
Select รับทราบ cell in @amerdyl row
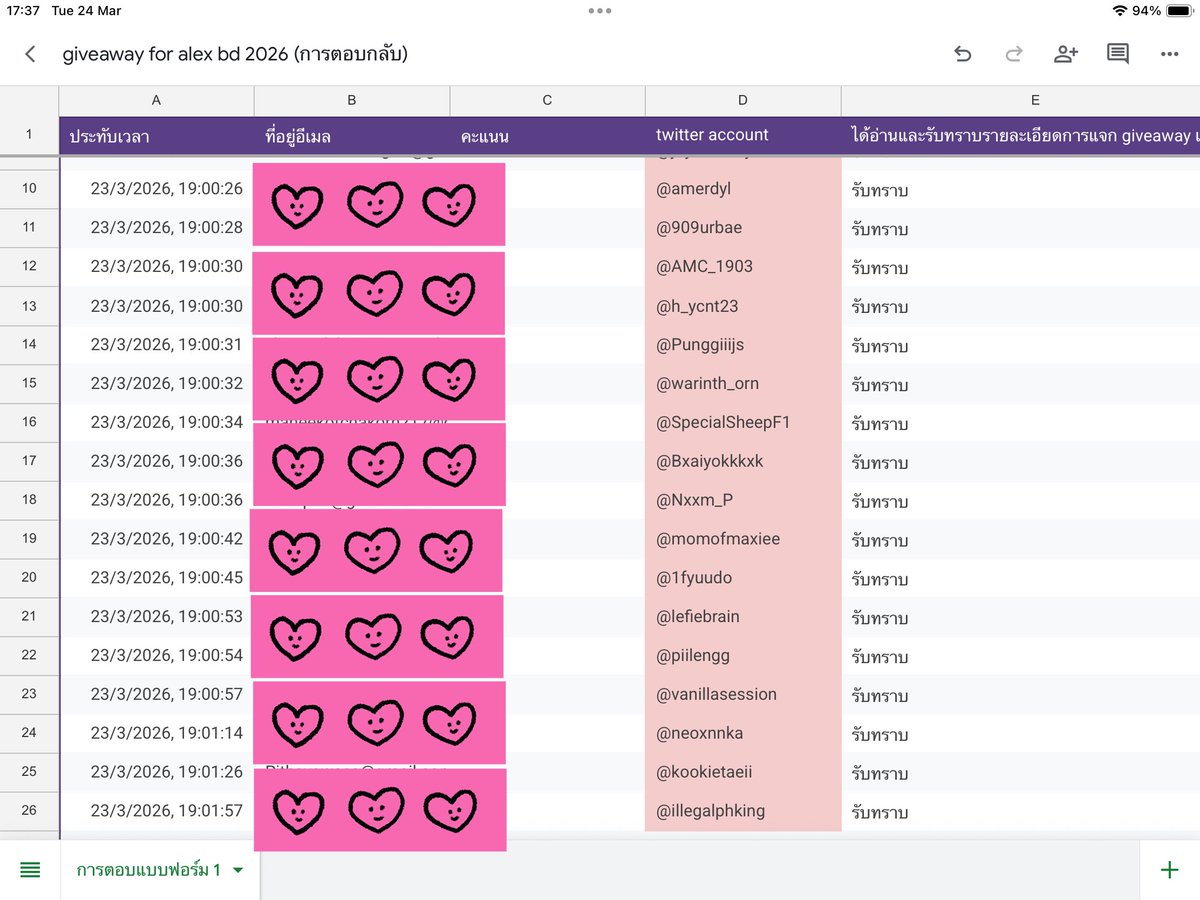(1020, 189)
